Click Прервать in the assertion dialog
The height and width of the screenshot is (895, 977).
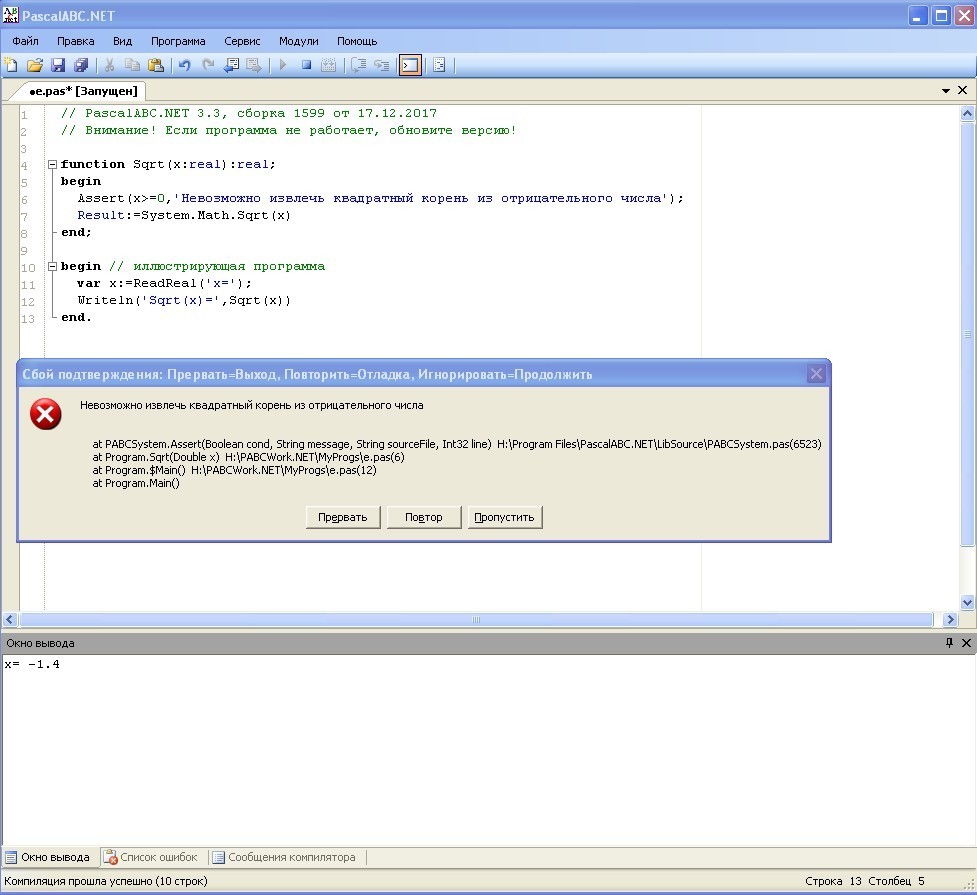(343, 517)
